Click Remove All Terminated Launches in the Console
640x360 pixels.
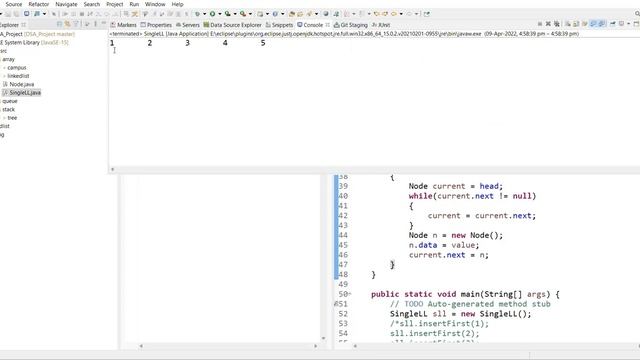tap(556, 24)
